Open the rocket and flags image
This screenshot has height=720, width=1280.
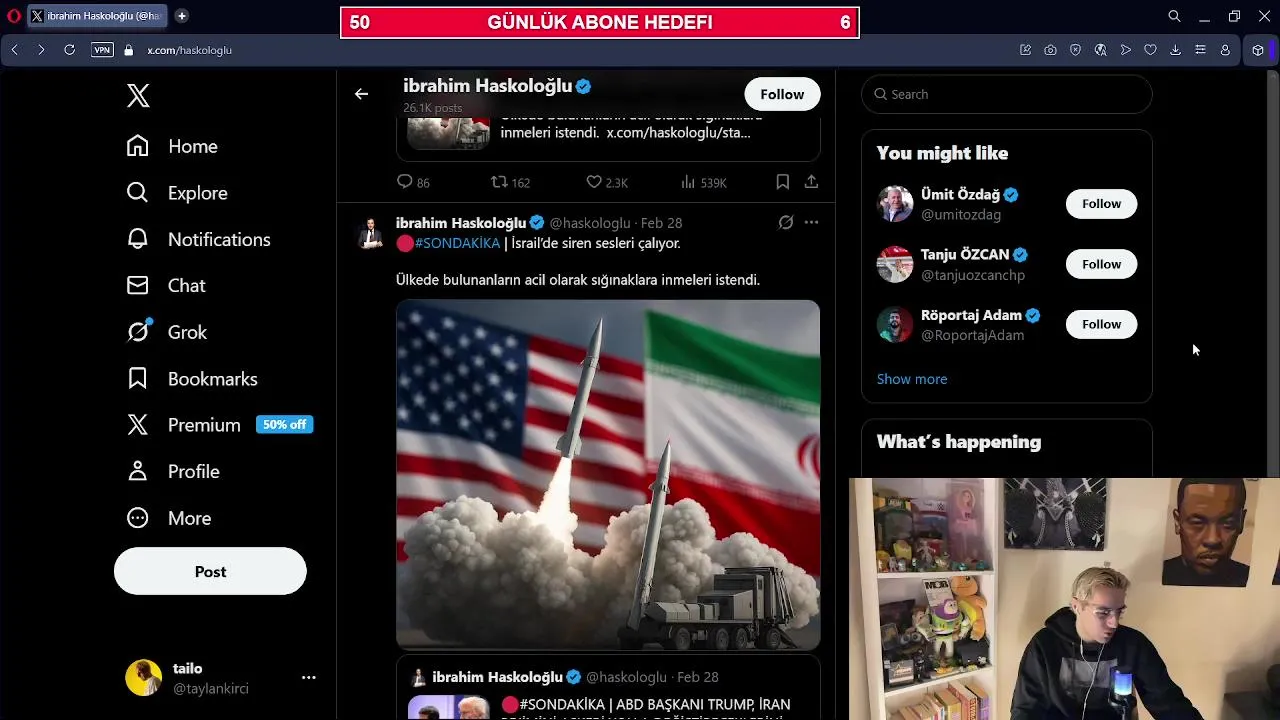tap(608, 474)
